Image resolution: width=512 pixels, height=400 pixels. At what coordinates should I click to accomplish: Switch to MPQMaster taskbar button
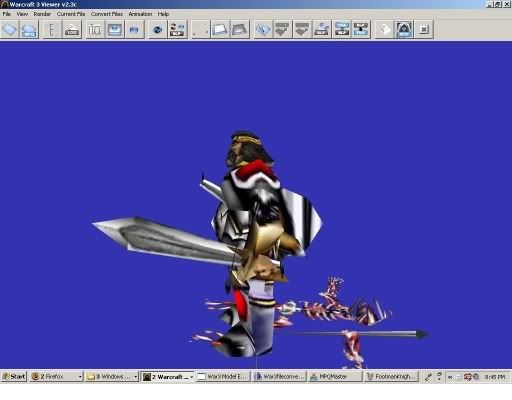pyautogui.click(x=335, y=377)
